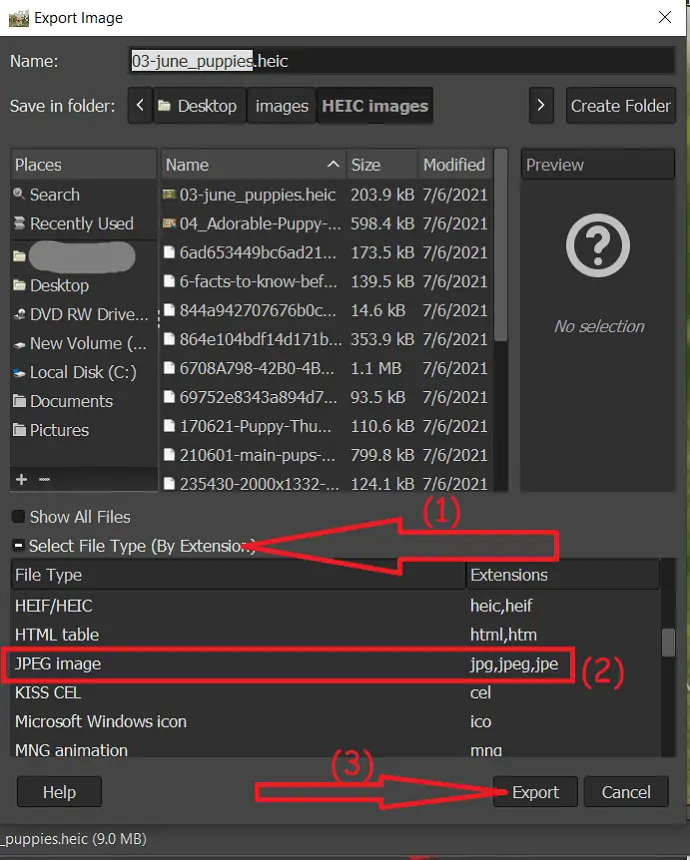This screenshot has height=860, width=690.
Task: Click the File Type column header
Action: tap(238, 575)
